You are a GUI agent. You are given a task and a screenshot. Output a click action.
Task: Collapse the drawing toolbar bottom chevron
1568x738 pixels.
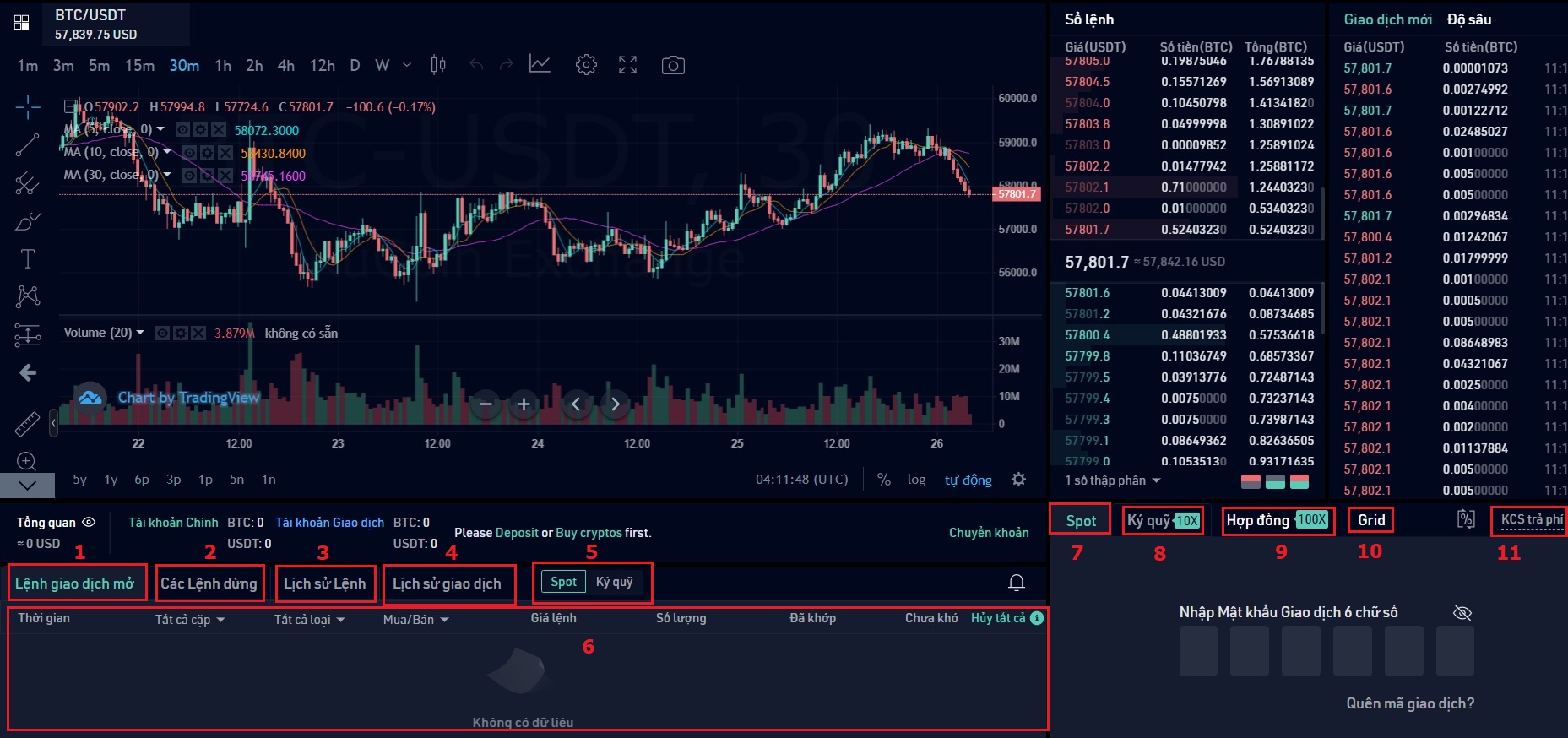(x=27, y=485)
